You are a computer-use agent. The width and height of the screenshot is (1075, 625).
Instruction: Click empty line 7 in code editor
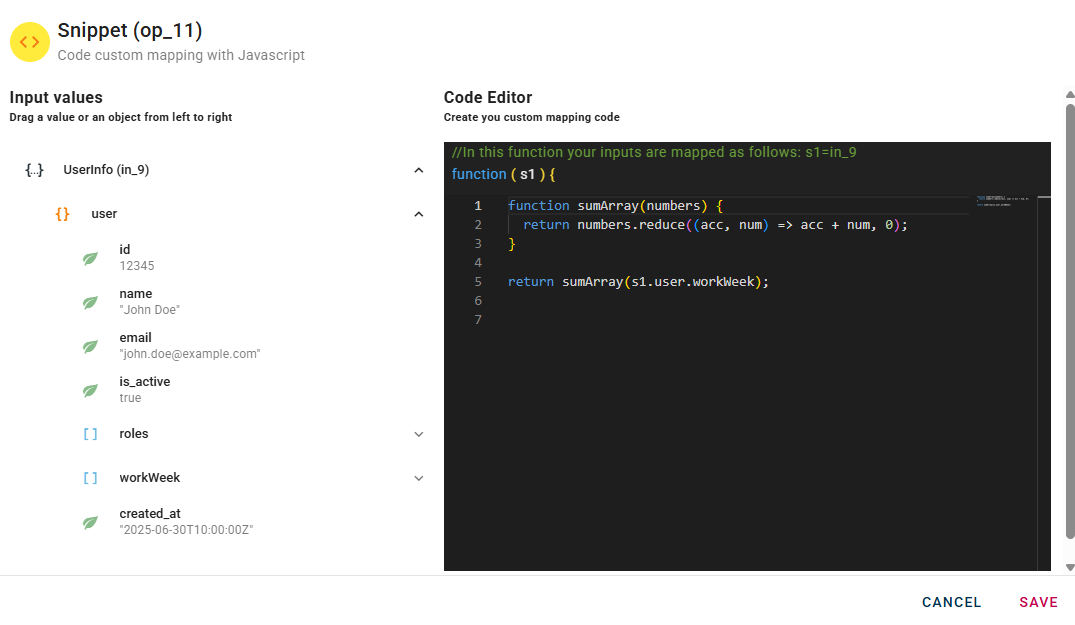(x=700, y=320)
